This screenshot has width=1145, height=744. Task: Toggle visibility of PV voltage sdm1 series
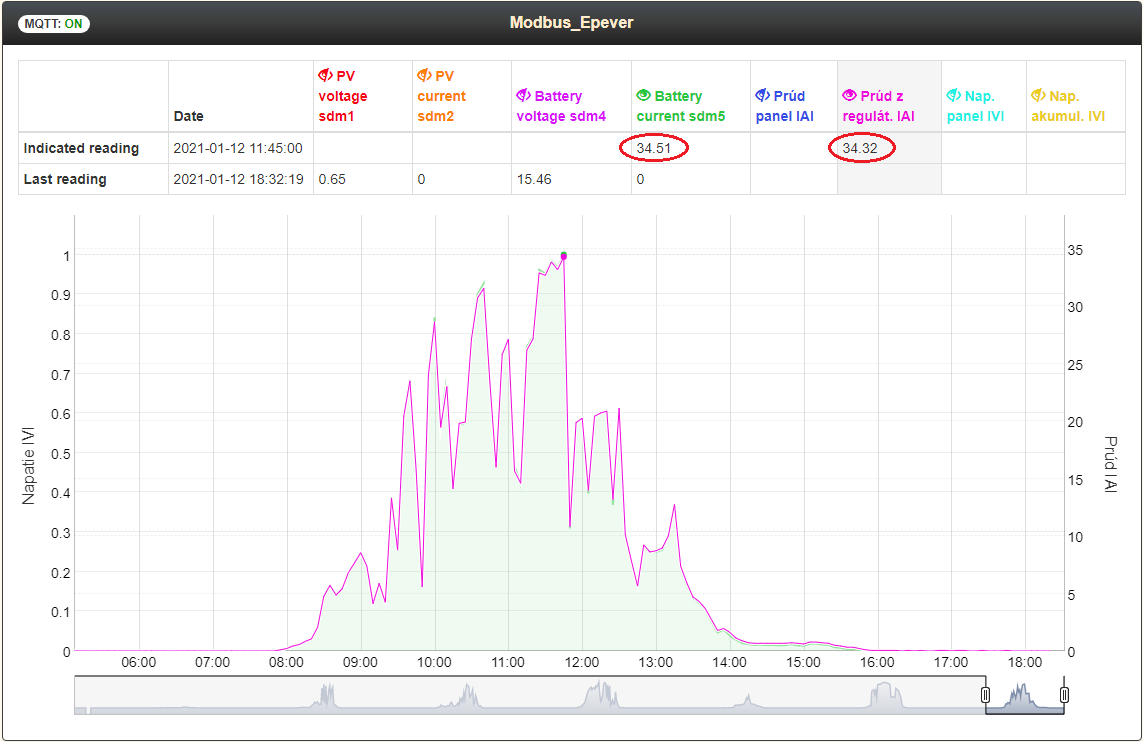coord(326,75)
